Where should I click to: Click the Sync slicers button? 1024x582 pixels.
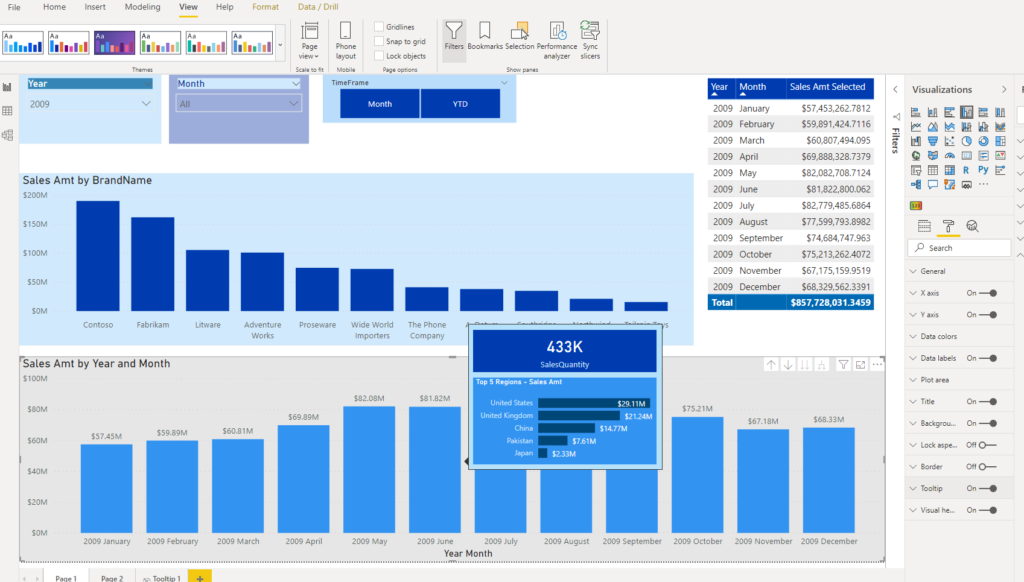pyautogui.click(x=590, y=40)
